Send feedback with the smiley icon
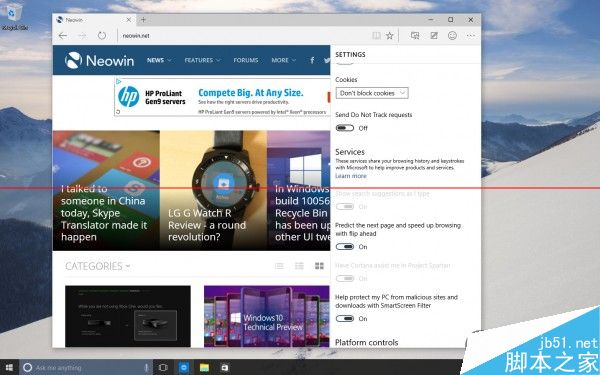600x375 pixels. tap(452, 36)
